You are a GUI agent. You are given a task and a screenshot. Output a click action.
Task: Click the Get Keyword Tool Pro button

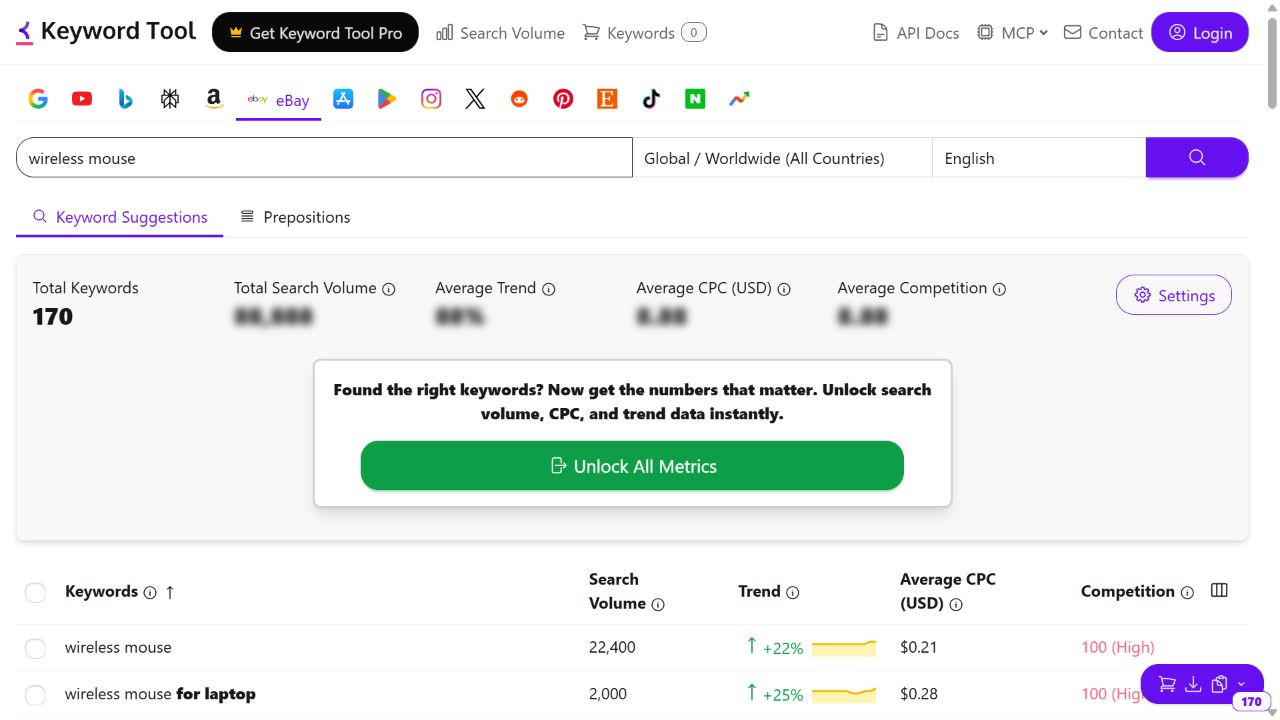pyautogui.click(x=315, y=33)
